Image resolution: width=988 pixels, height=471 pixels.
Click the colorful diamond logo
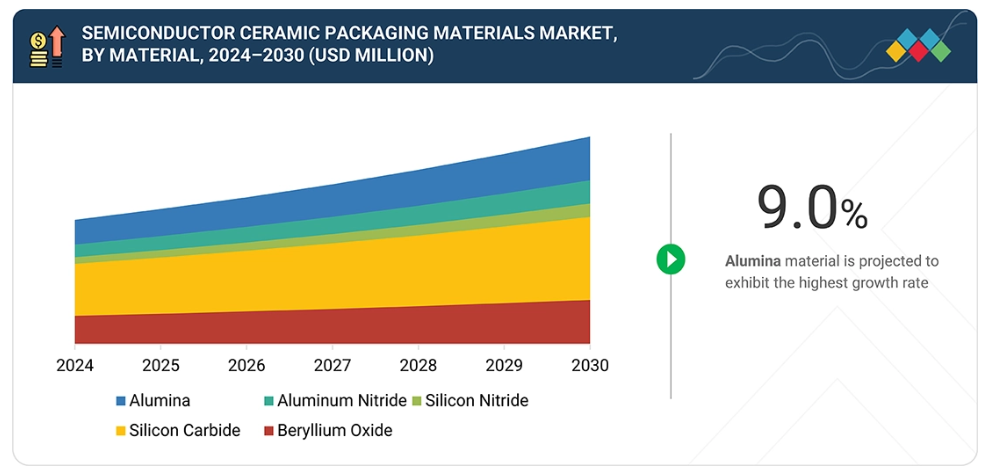(919, 45)
